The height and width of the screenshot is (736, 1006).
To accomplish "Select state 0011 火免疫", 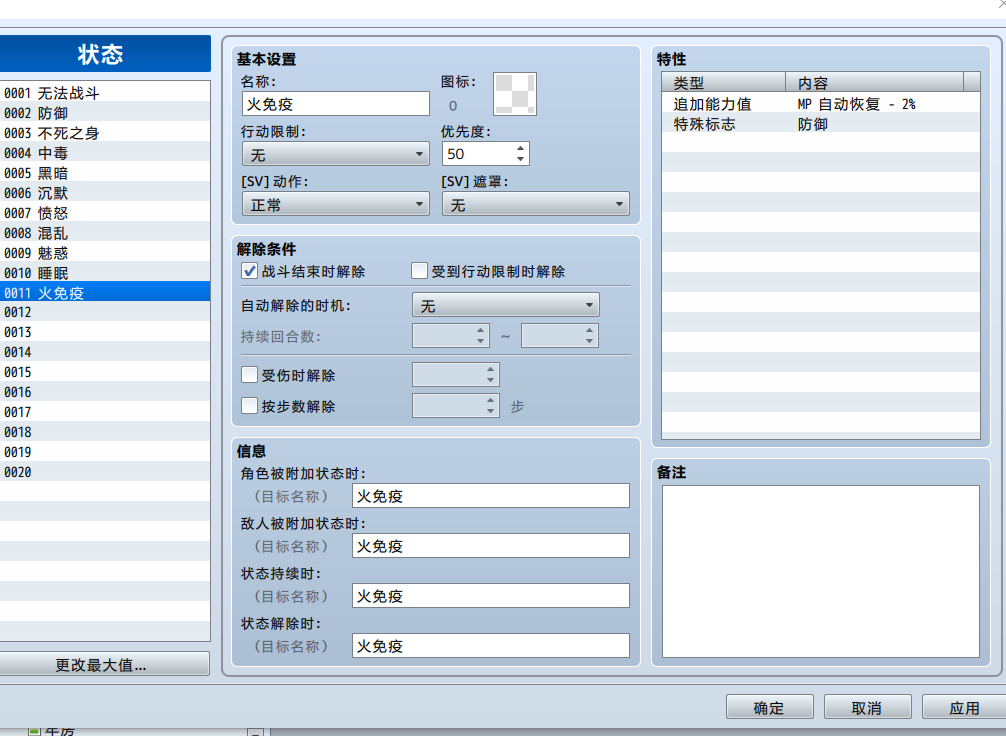I will (x=105, y=293).
